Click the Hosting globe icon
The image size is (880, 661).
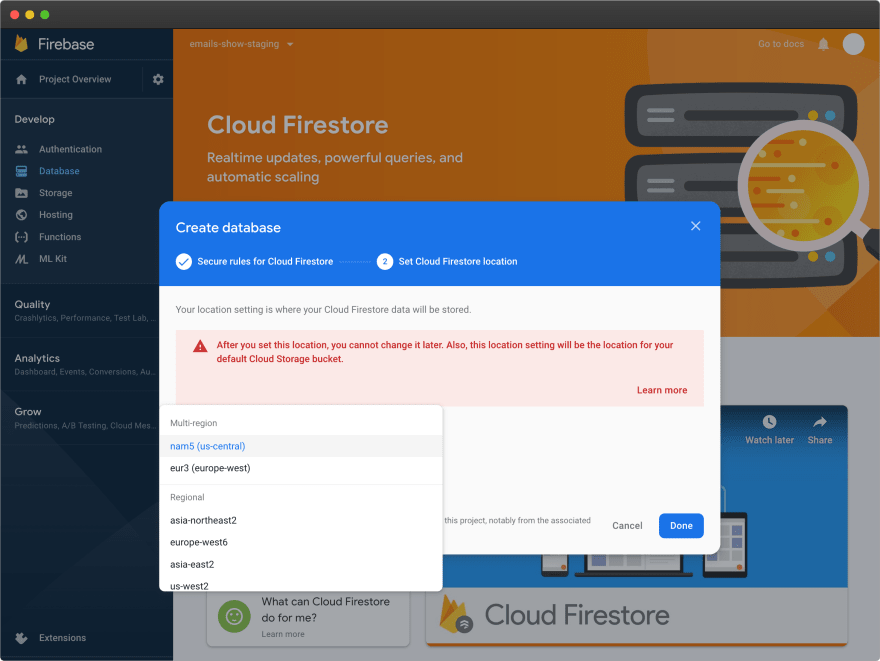[x=21, y=215]
